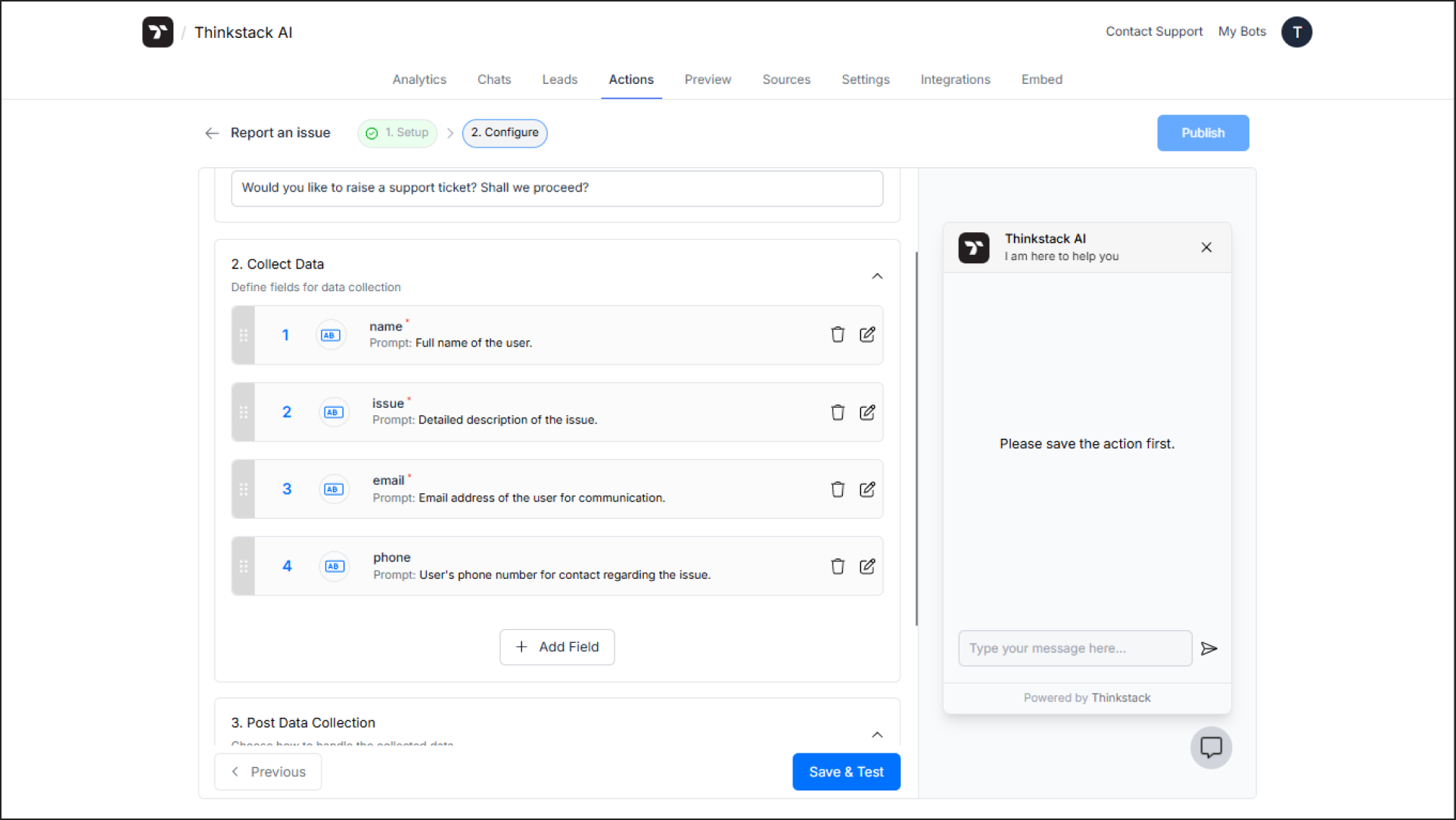Open My Bots link
1456x820 pixels.
click(1242, 32)
